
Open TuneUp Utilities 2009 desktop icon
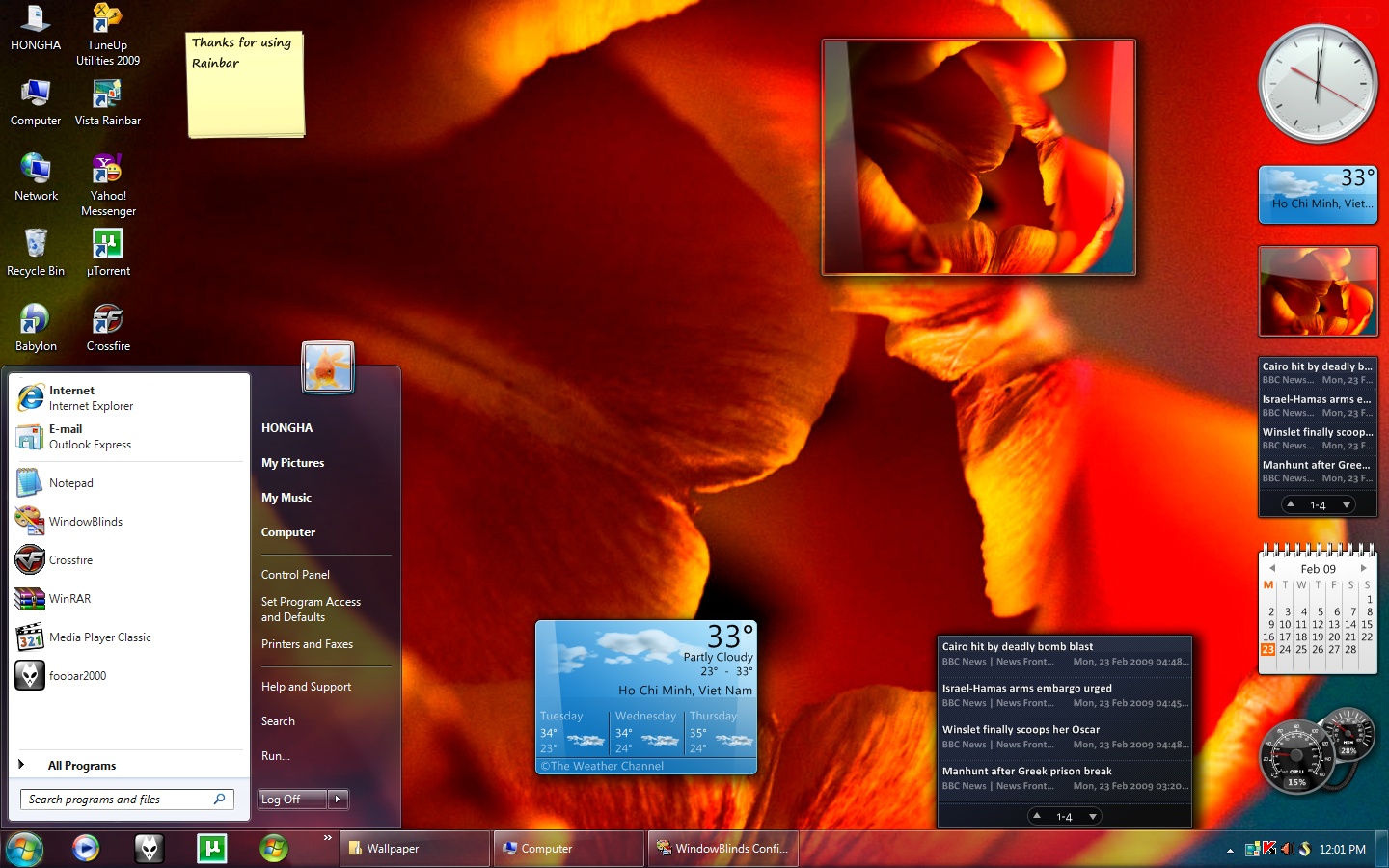(108, 35)
